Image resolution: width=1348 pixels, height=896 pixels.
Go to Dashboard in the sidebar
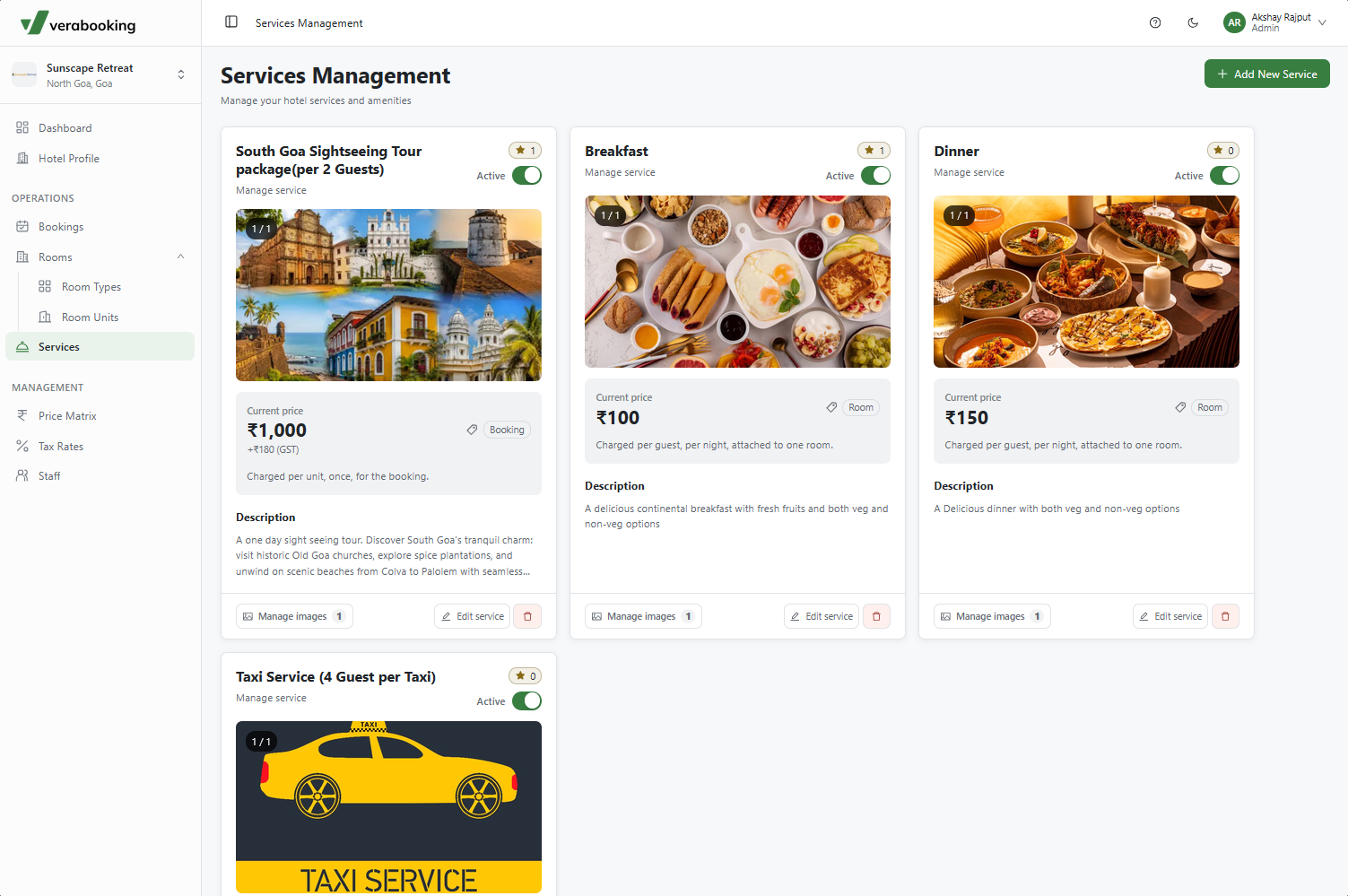100,128
